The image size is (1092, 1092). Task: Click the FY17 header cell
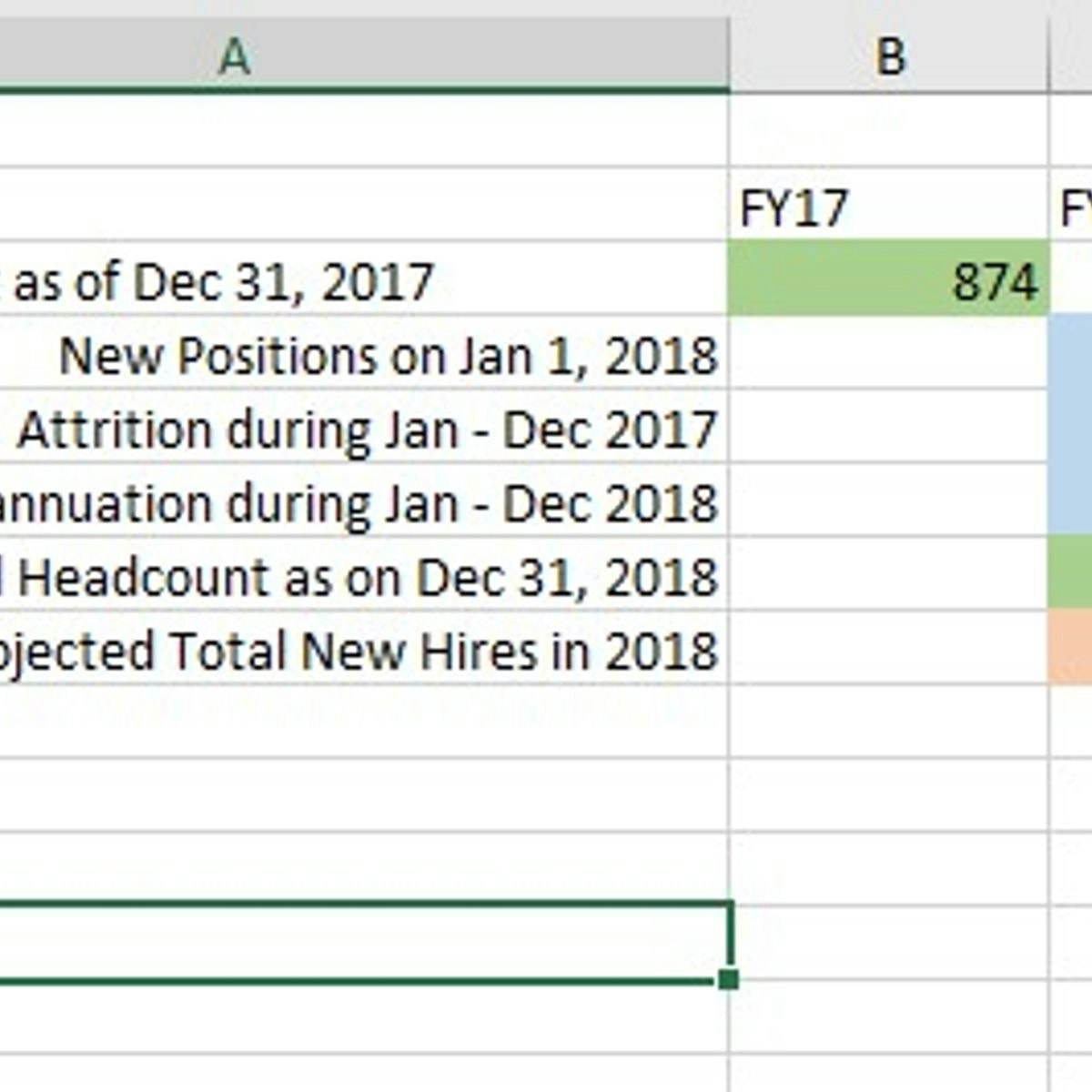click(x=887, y=206)
